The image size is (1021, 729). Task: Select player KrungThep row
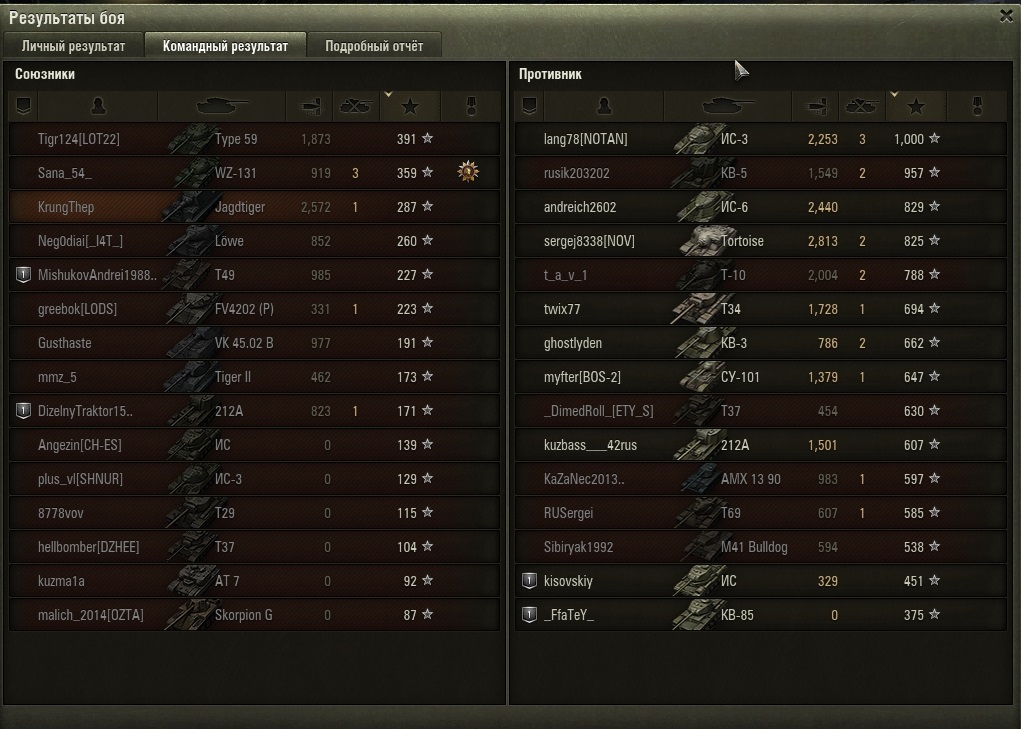(255, 207)
